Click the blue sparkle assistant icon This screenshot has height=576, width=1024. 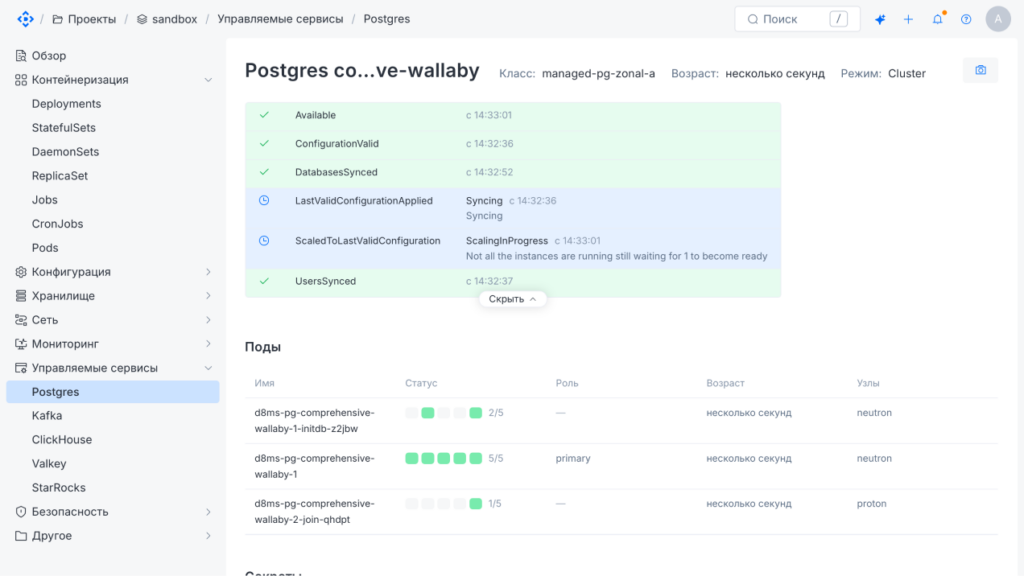880,20
